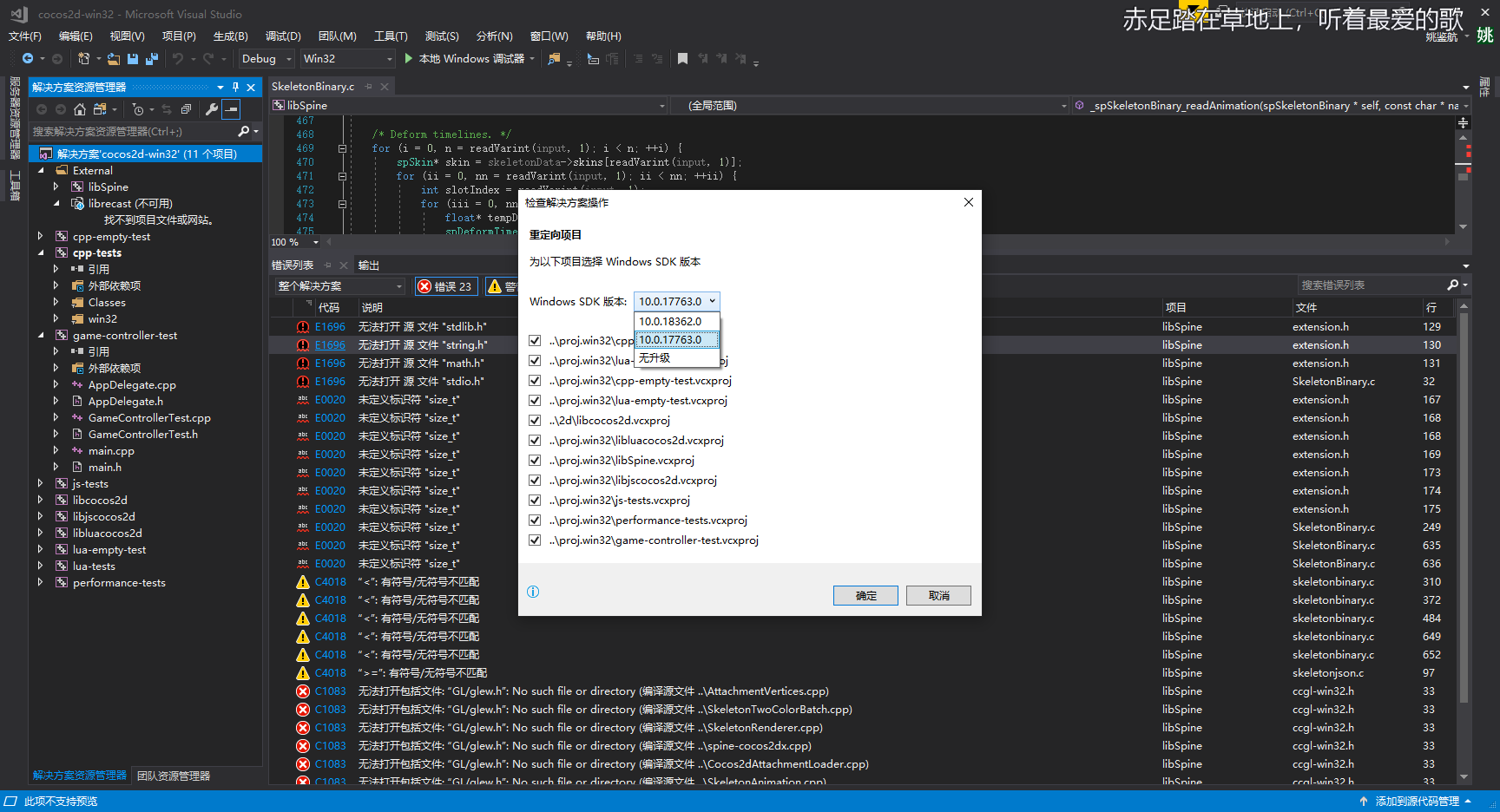
Task: Click the open file folder toolbar icon
Action: coord(114,59)
